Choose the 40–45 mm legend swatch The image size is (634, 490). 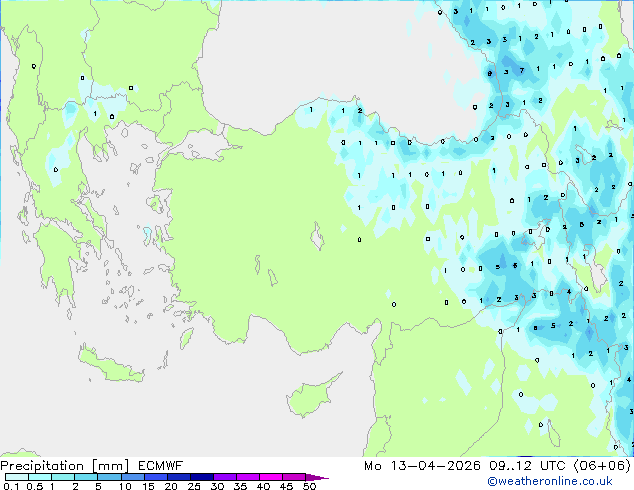tap(271, 477)
